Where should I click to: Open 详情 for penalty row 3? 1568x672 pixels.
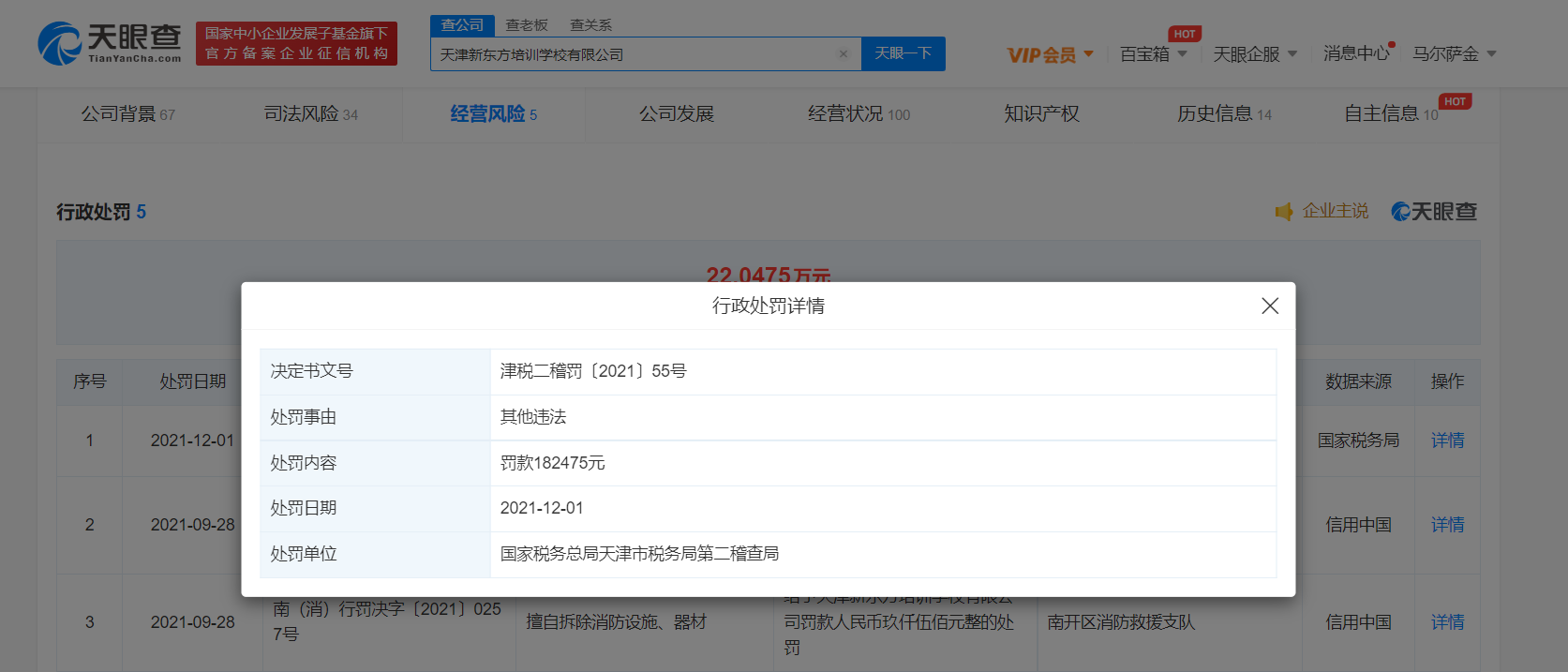pyautogui.click(x=1447, y=622)
